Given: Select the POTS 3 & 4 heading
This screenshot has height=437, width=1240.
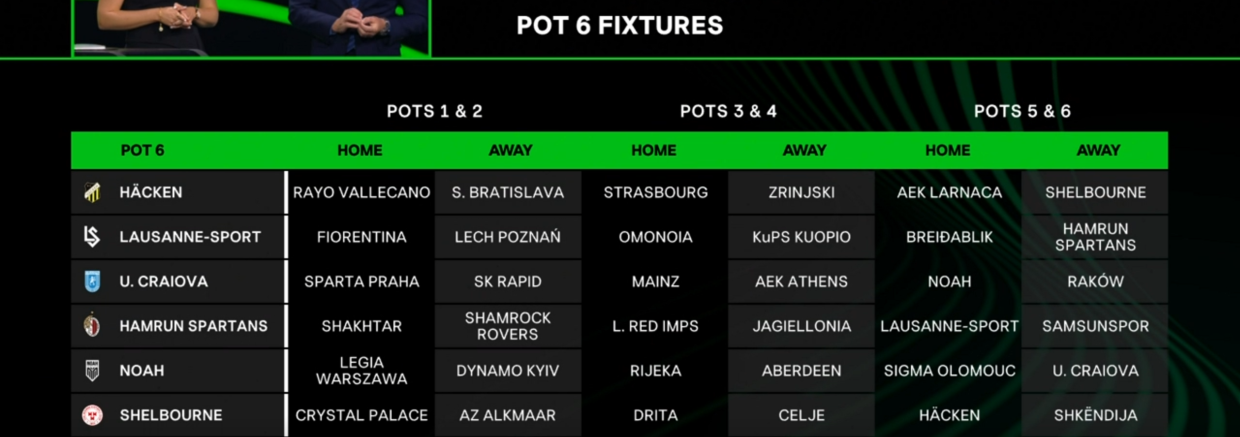Looking at the screenshot, I should [728, 111].
